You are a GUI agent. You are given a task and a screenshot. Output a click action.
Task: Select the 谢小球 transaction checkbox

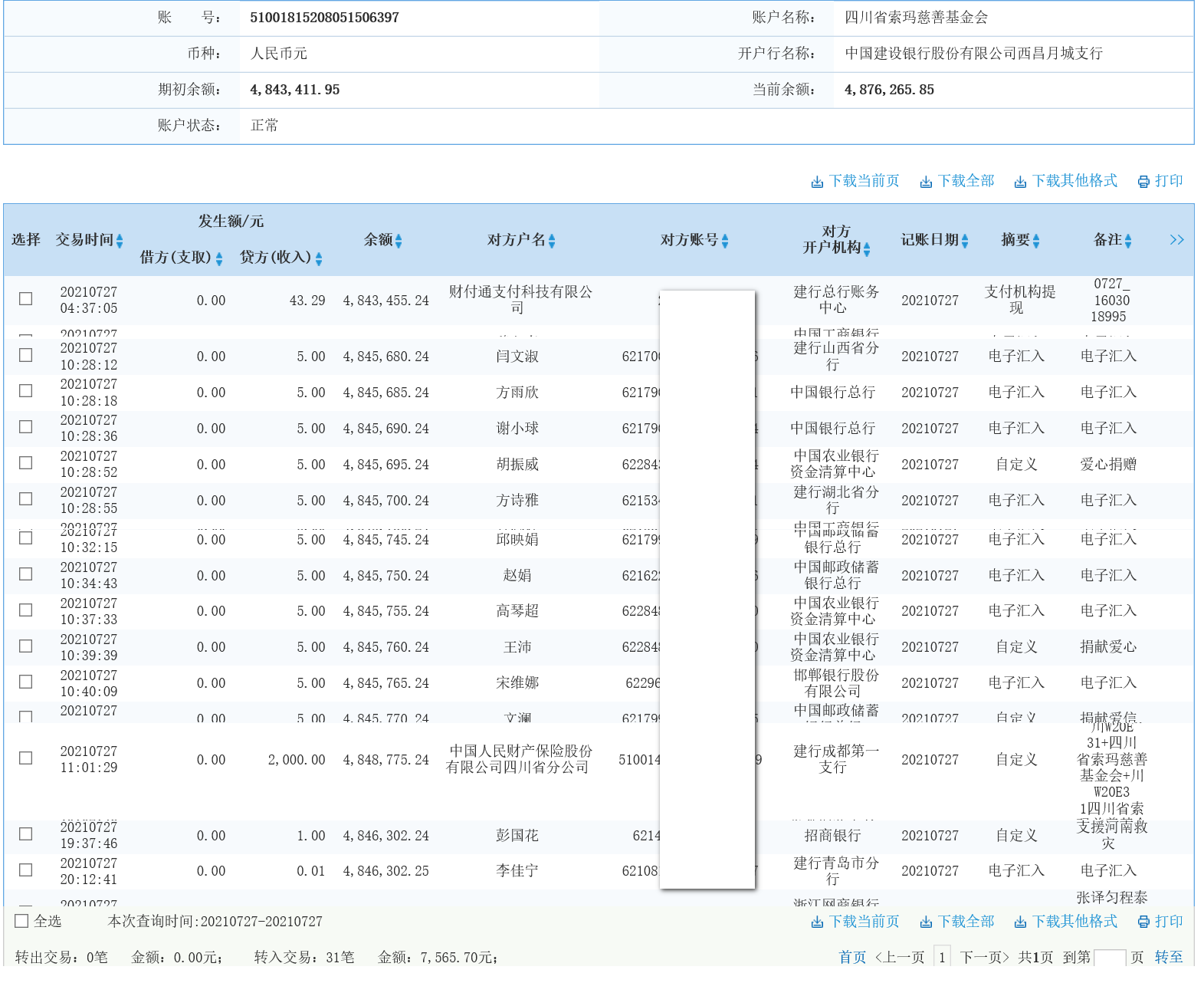26,427
